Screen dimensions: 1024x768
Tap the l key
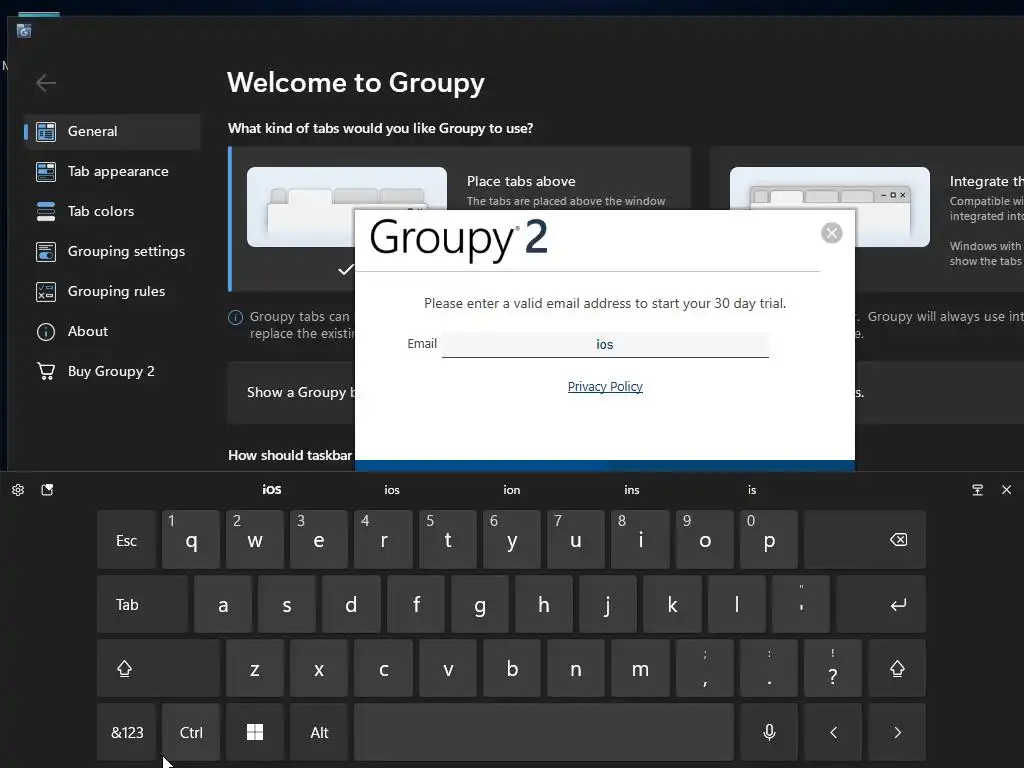[737, 605]
